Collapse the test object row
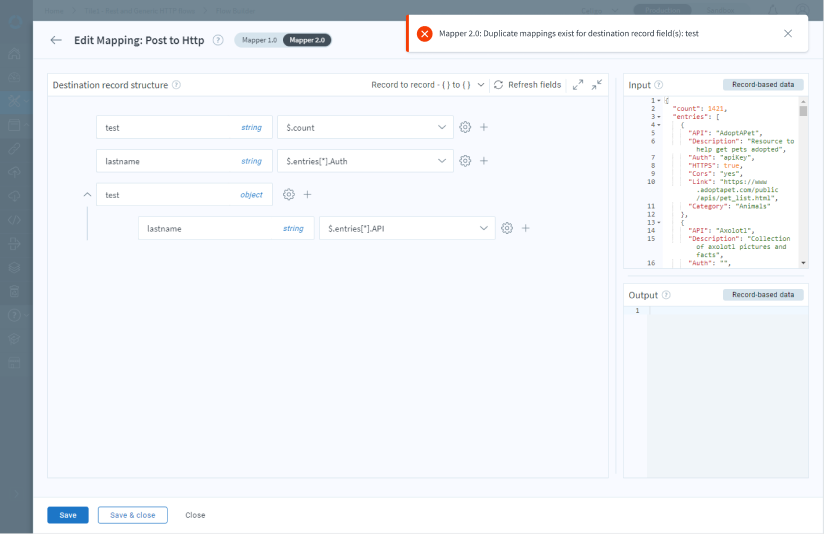 click(x=87, y=195)
